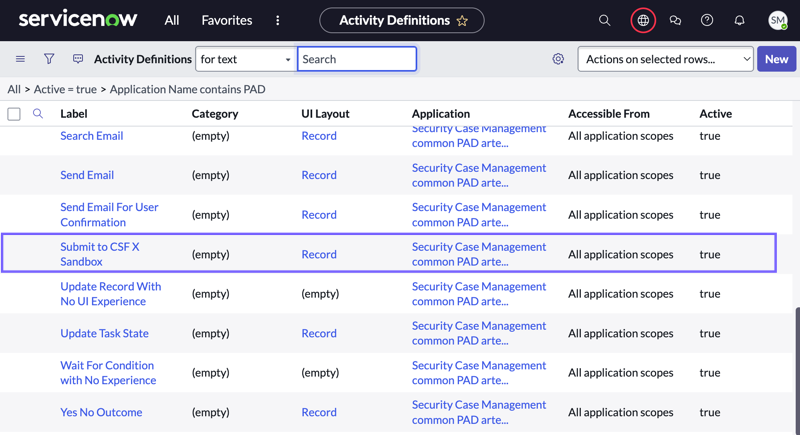Screen dimensions: 800x435
Task: Click Record layout in Send Email row
Action: 319,175
